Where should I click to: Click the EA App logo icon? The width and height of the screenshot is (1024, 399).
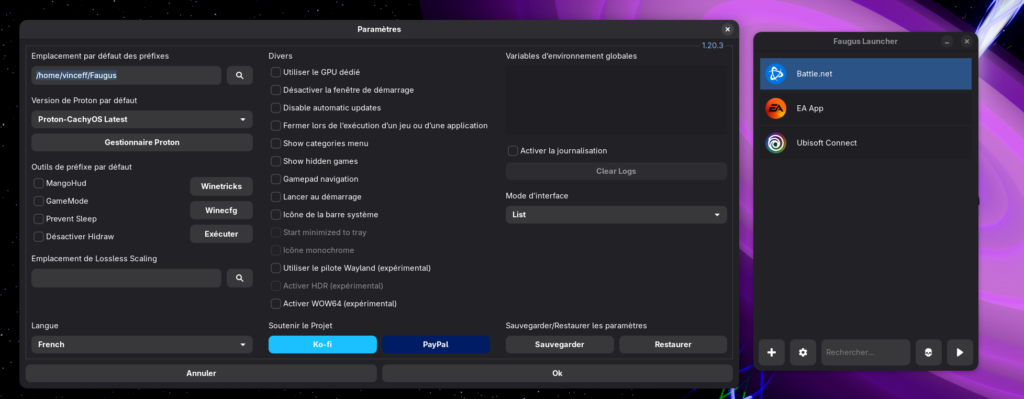click(x=776, y=108)
